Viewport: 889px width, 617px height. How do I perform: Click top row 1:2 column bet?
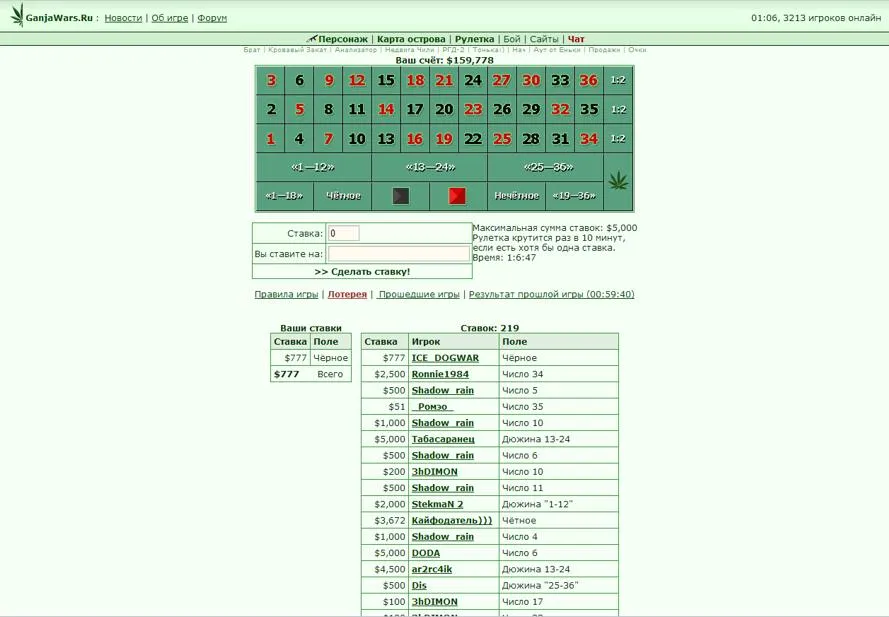619,81
